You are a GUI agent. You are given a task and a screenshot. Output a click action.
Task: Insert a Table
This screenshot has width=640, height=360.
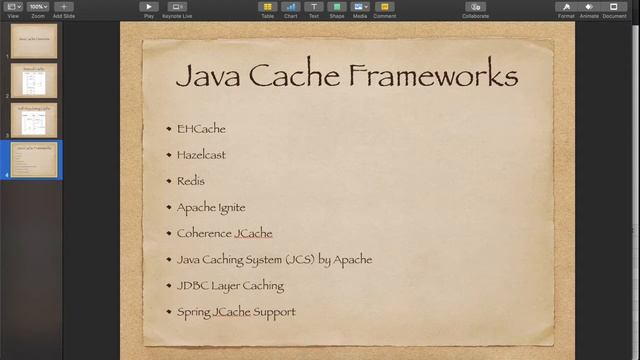point(268,7)
